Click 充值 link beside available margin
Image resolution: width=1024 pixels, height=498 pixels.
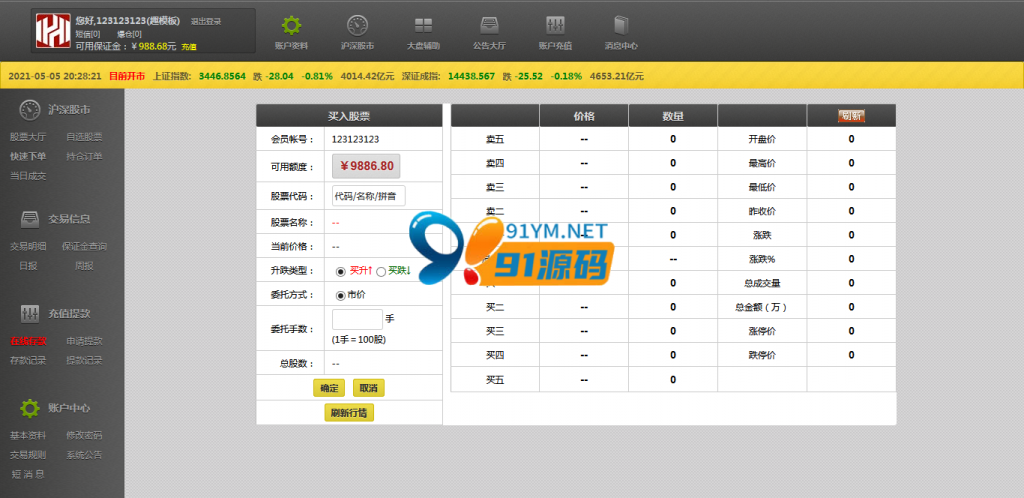(x=189, y=47)
